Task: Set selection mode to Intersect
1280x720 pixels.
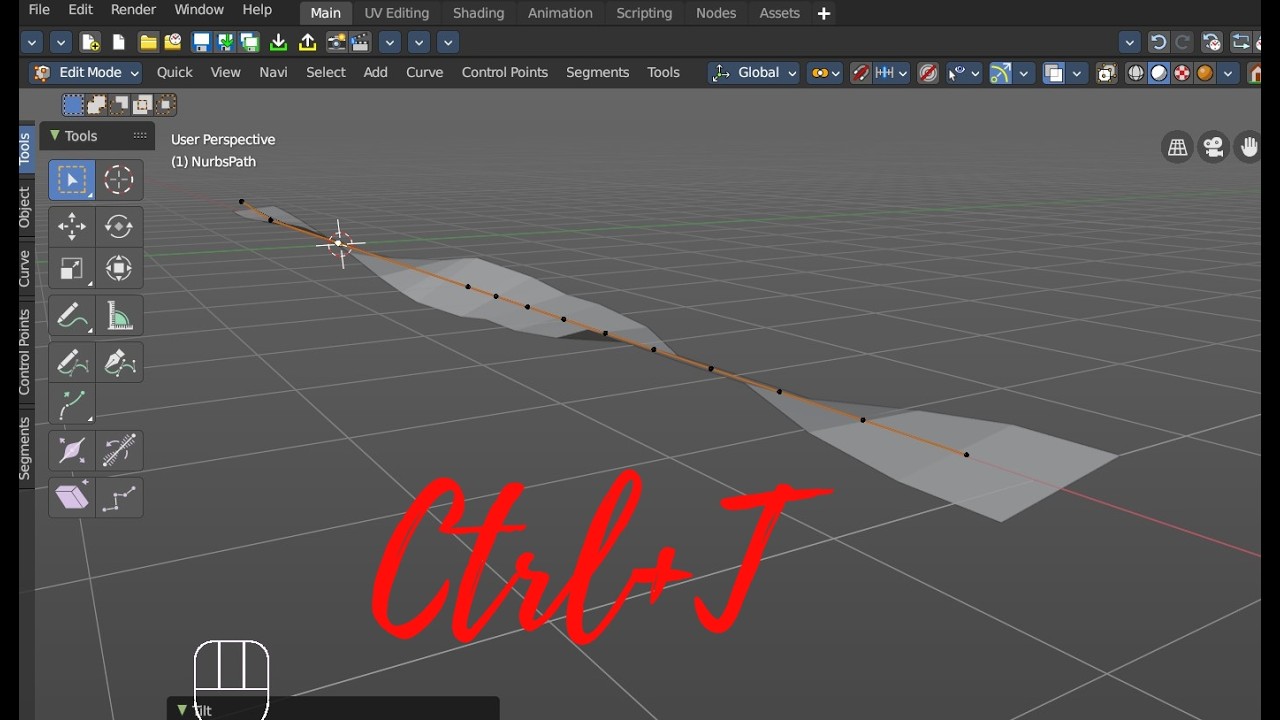Action: click(166, 105)
